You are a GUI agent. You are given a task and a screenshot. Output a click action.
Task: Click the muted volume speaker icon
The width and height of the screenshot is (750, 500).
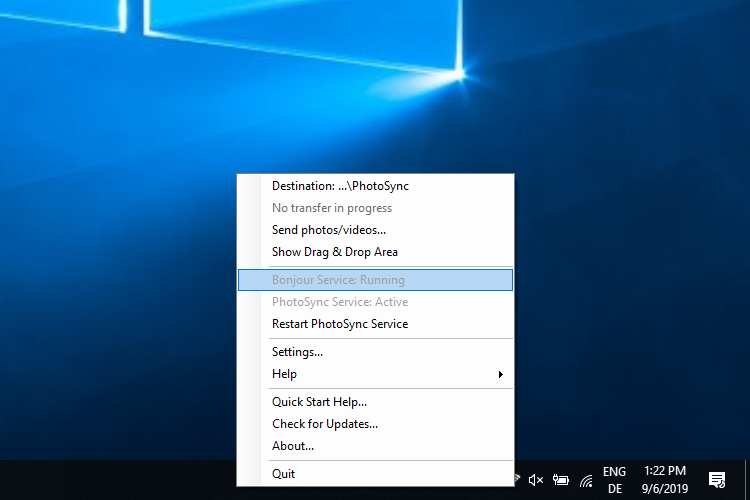point(536,480)
